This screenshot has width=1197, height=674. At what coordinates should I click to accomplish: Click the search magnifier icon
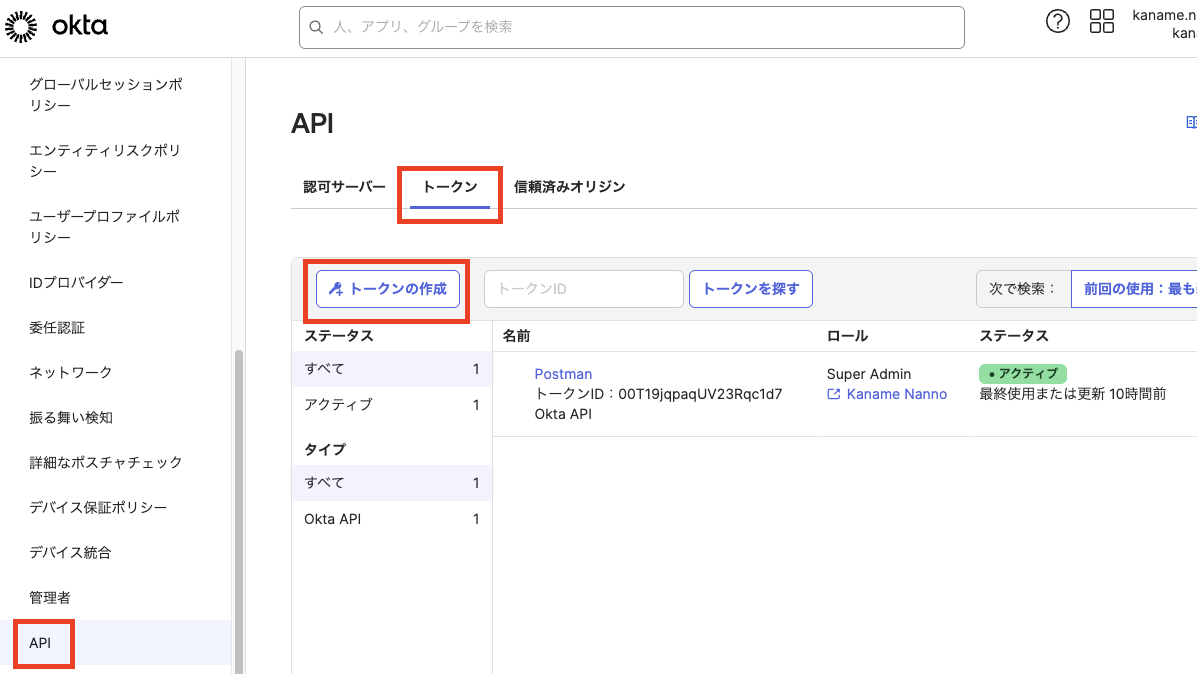click(x=316, y=27)
